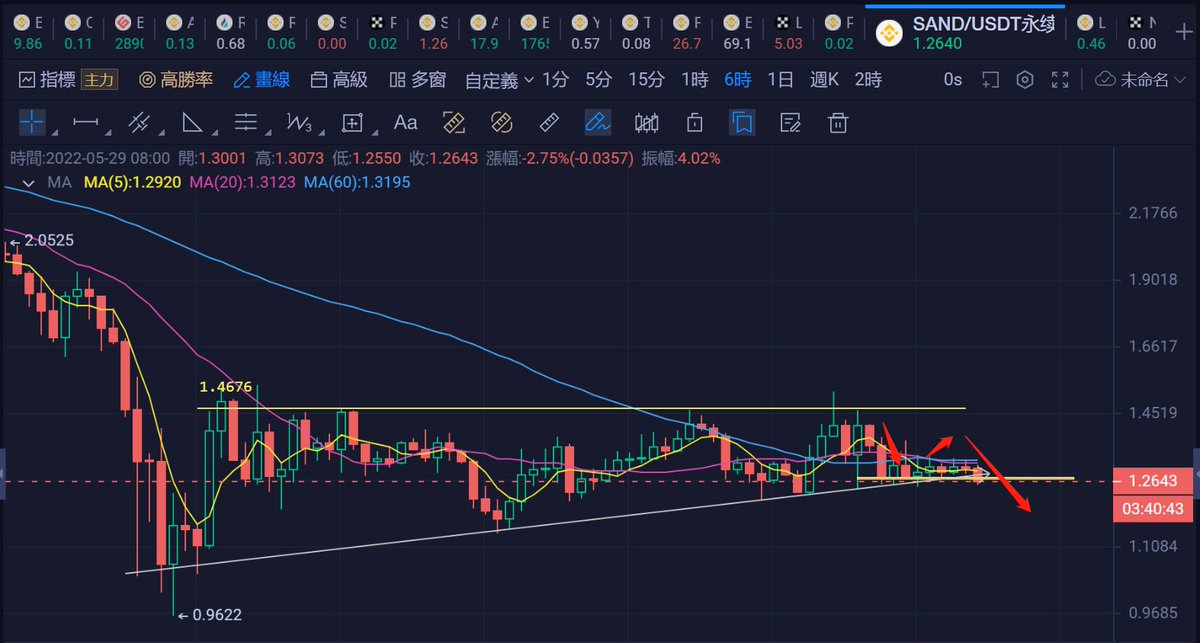Open the 指標 indicators button
The width and height of the screenshot is (1200, 643).
pos(46,79)
